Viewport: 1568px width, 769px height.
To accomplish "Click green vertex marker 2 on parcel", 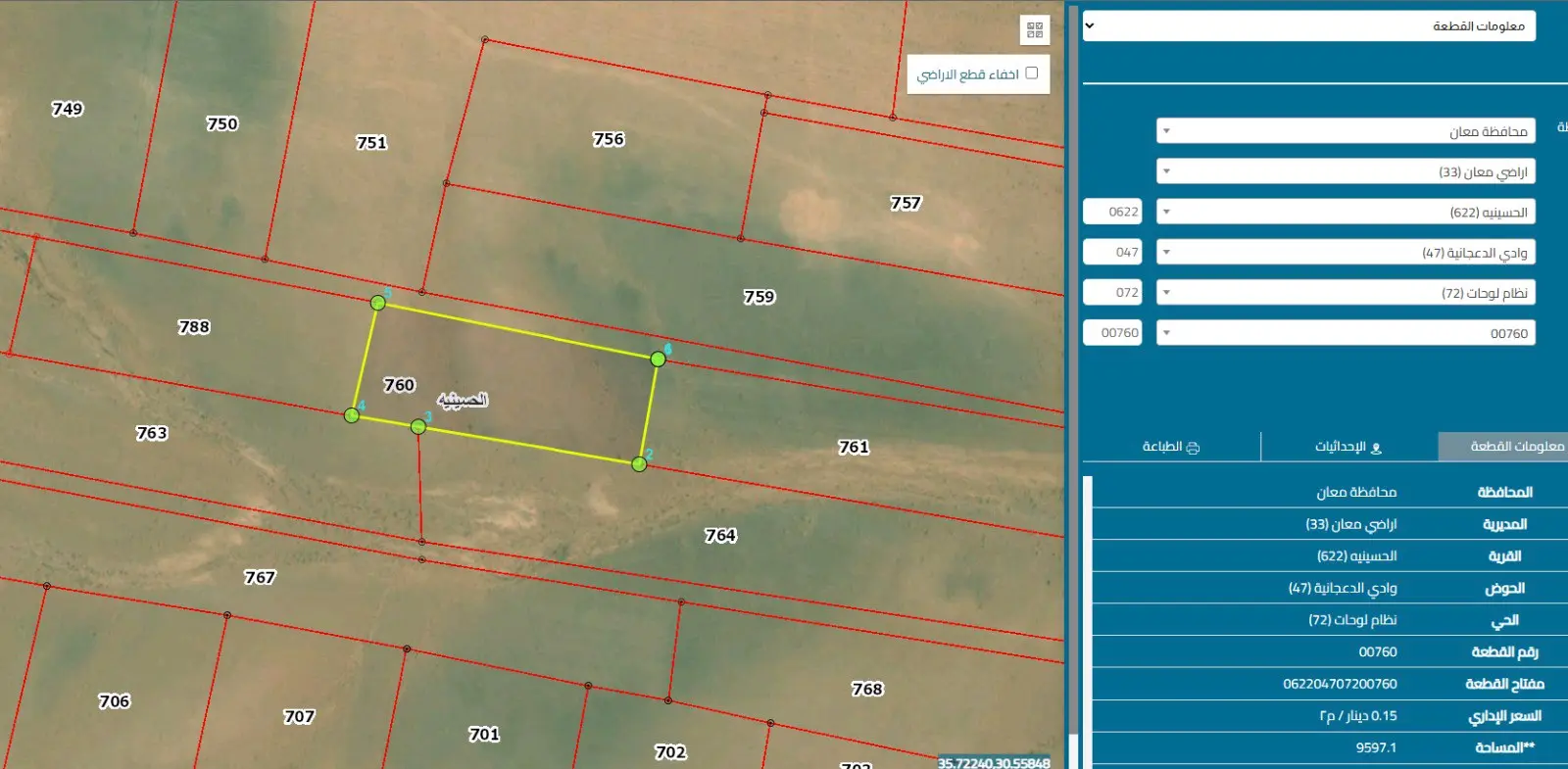I will click(639, 463).
